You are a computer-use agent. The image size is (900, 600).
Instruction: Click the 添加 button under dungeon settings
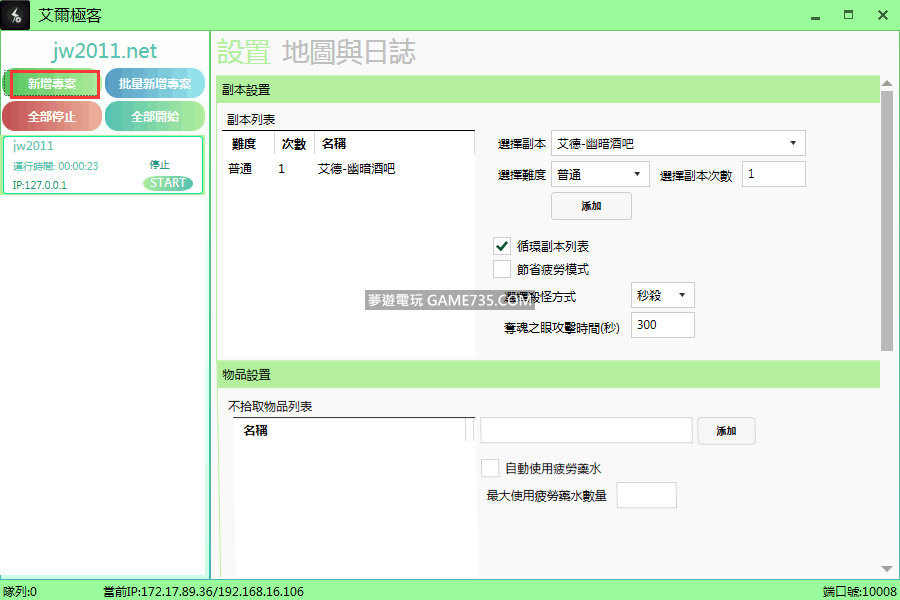tap(591, 206)
